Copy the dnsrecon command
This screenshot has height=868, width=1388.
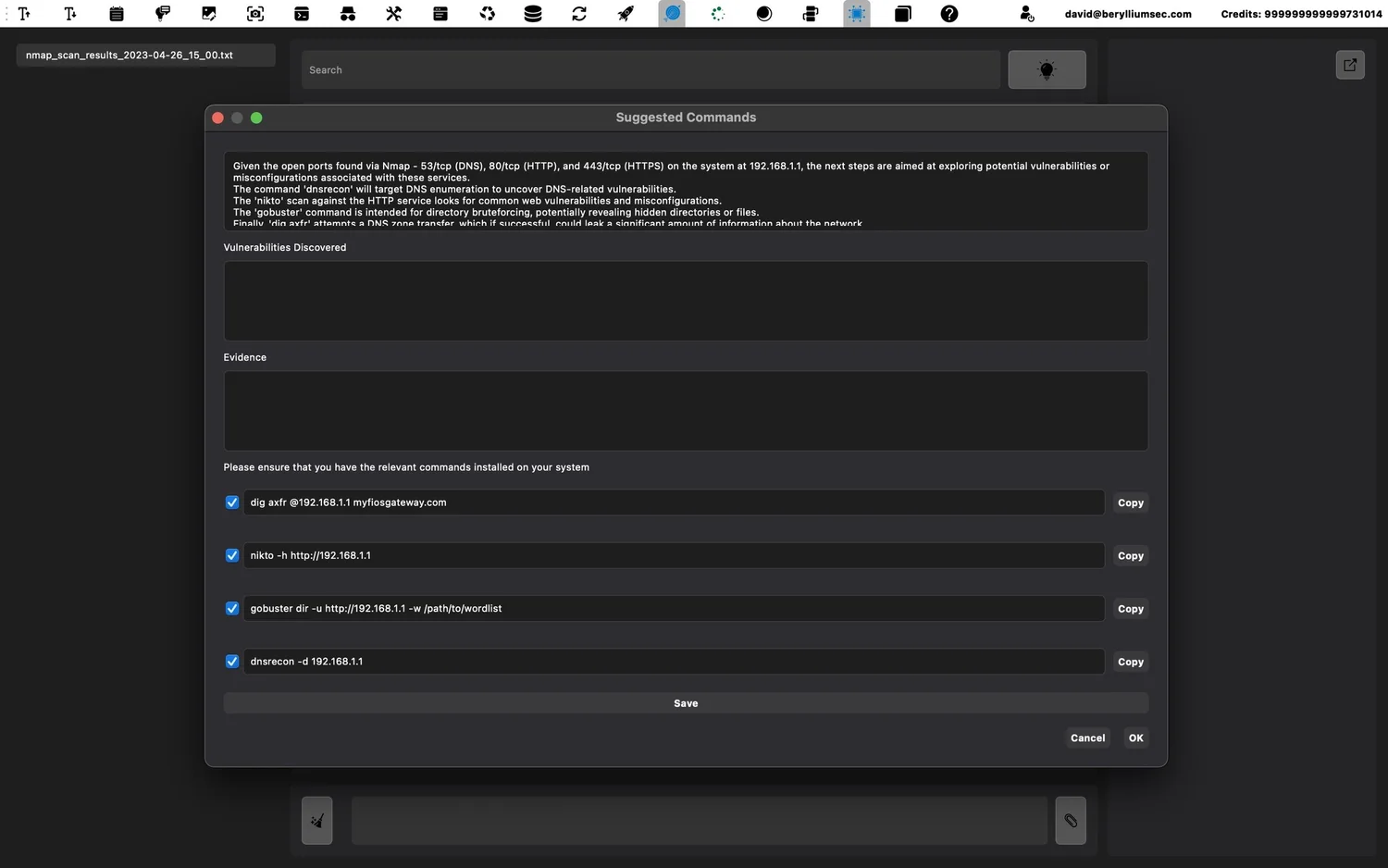1130,661
